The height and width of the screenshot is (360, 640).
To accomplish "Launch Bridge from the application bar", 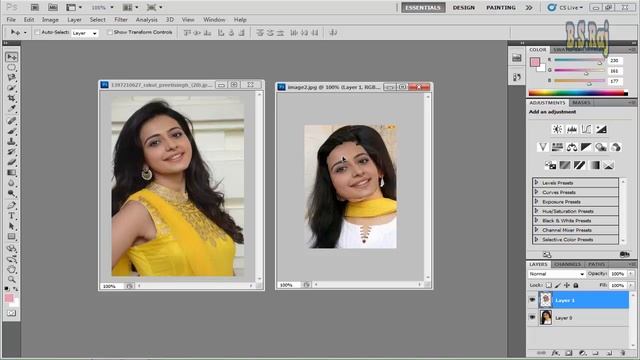I will [35, 7].
